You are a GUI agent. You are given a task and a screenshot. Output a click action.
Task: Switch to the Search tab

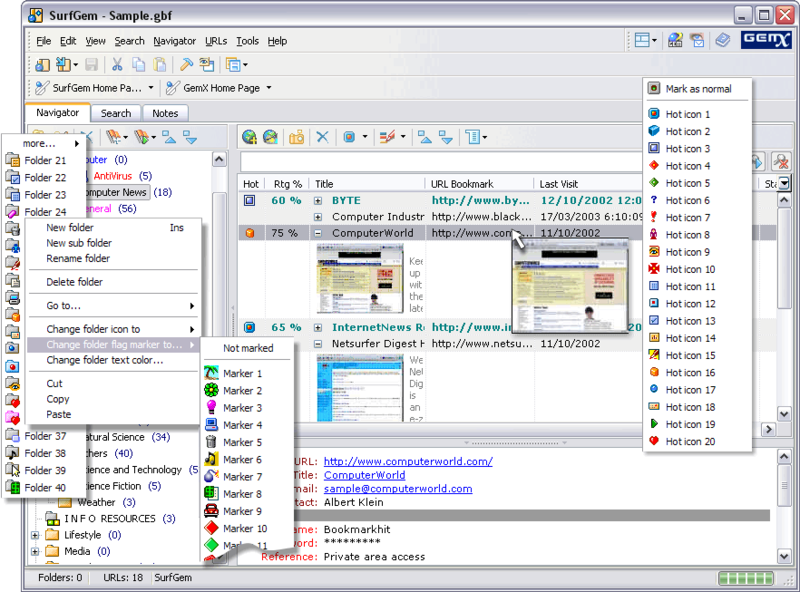pyautogui.click(x=116, y=113)
